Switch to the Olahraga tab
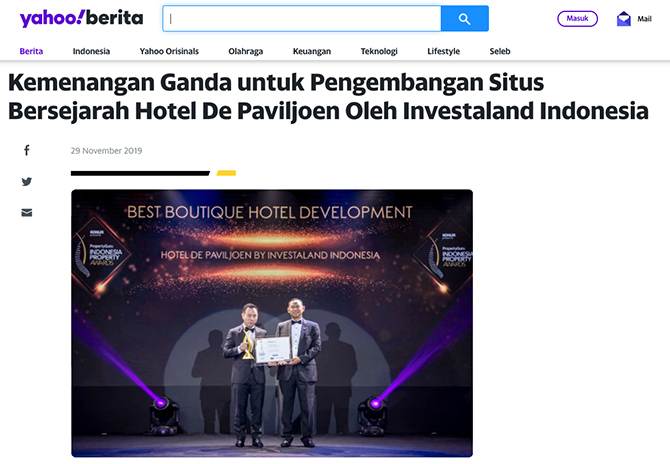670x464 pixels. pos(245,51)
